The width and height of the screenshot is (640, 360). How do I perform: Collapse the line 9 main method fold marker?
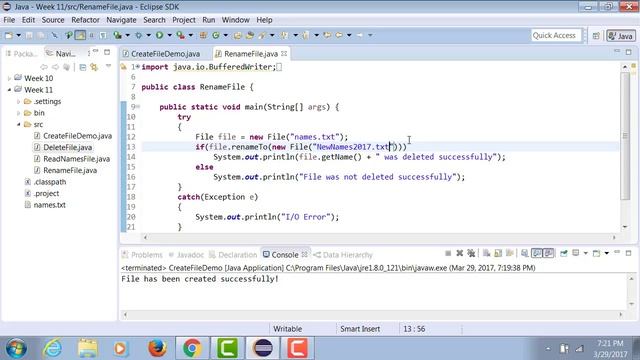(138, 107)
